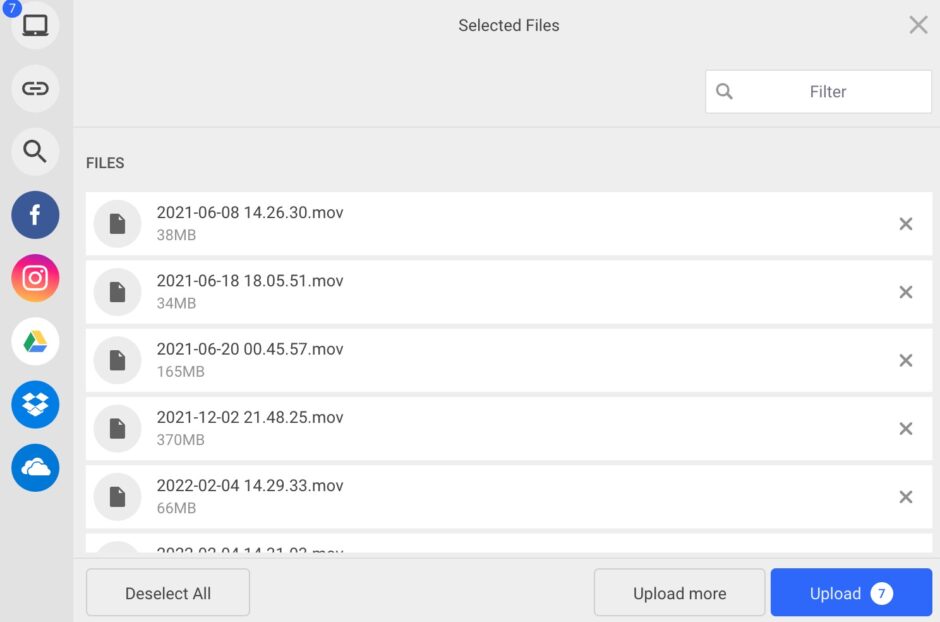This screenshot has height=622, width=940.
Task: Remove 2021-06-18 18.05.51.mov from selection
Action: pos(905,292)
